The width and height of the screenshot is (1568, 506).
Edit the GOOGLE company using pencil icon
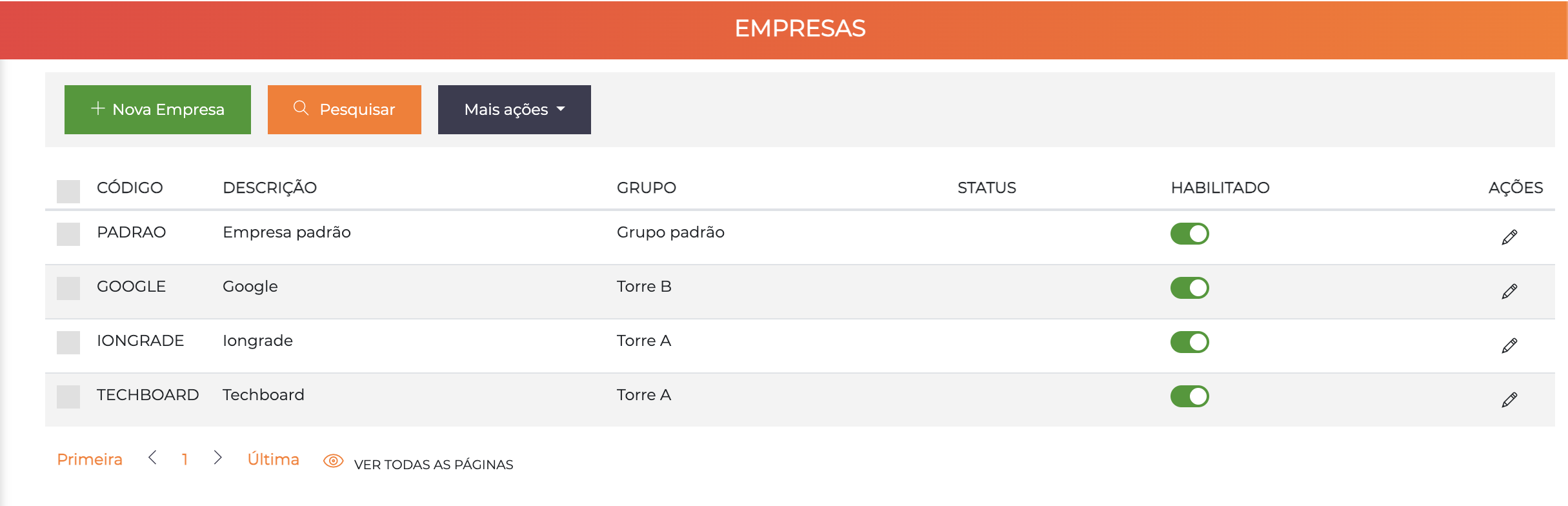(1511, 290)
